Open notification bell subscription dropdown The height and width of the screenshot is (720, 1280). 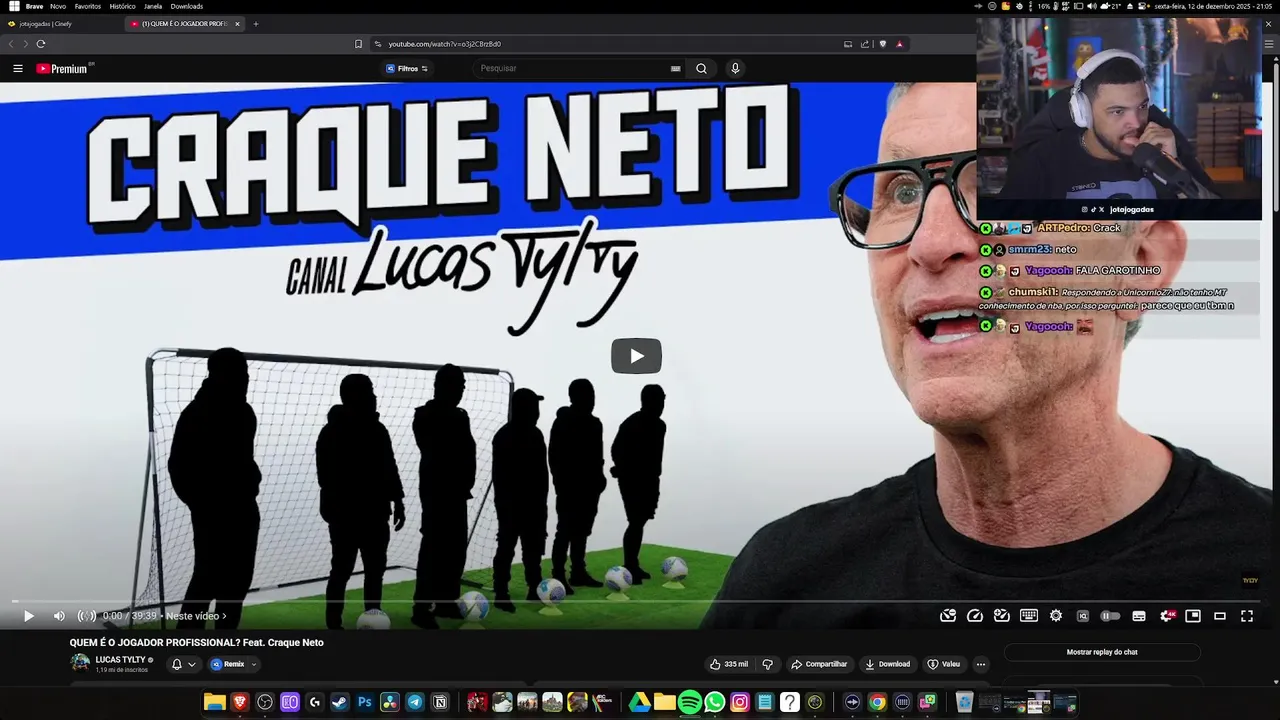(183, 664)
